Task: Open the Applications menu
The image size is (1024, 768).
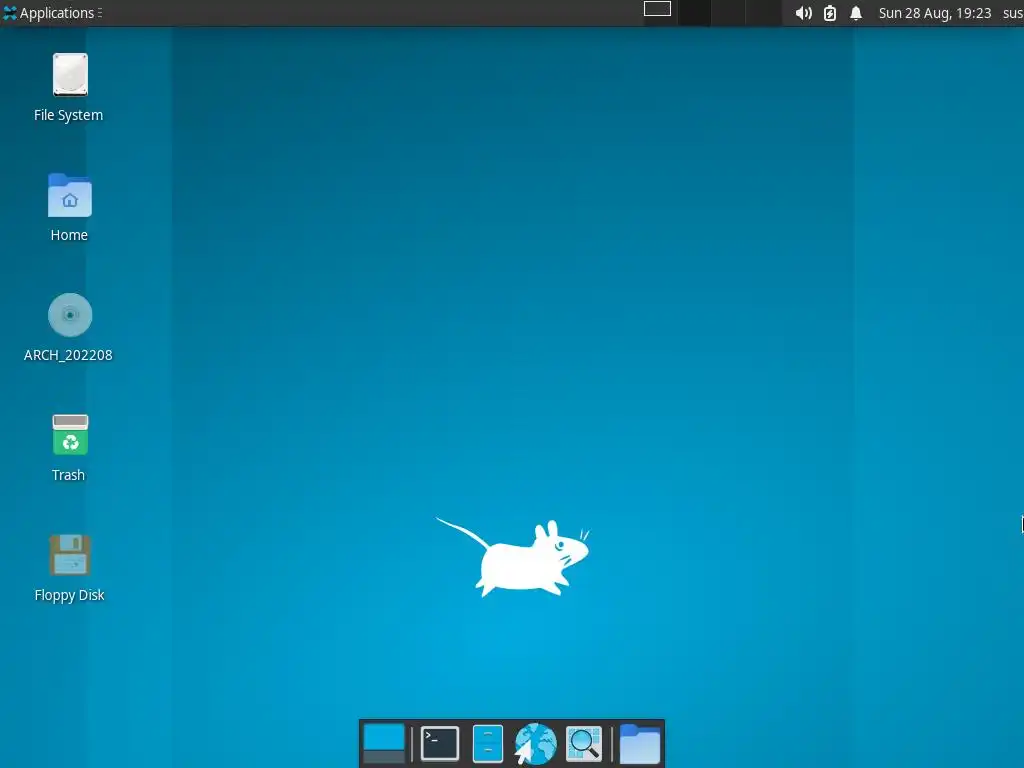Action: point(52,13)
